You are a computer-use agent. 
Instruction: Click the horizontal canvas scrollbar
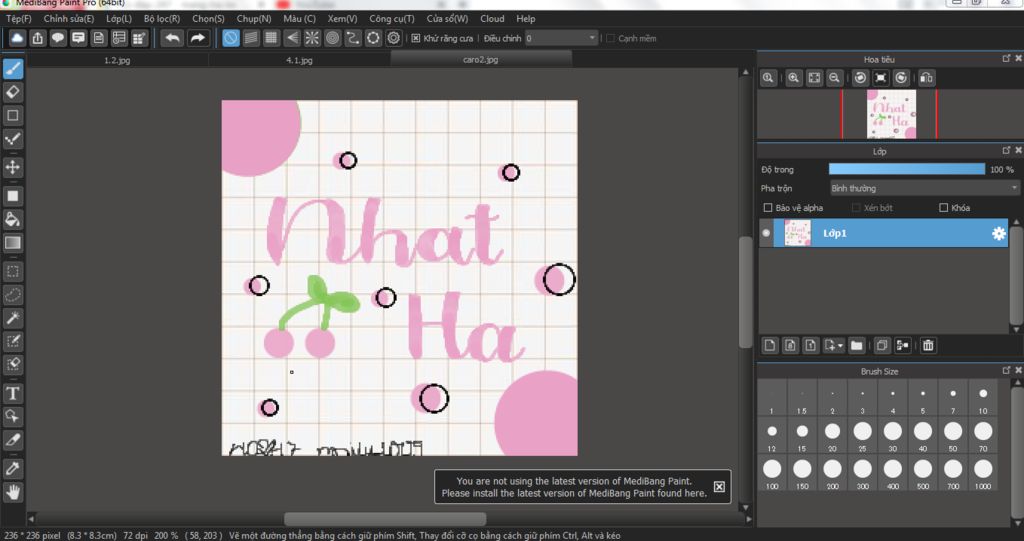(385, 519)
